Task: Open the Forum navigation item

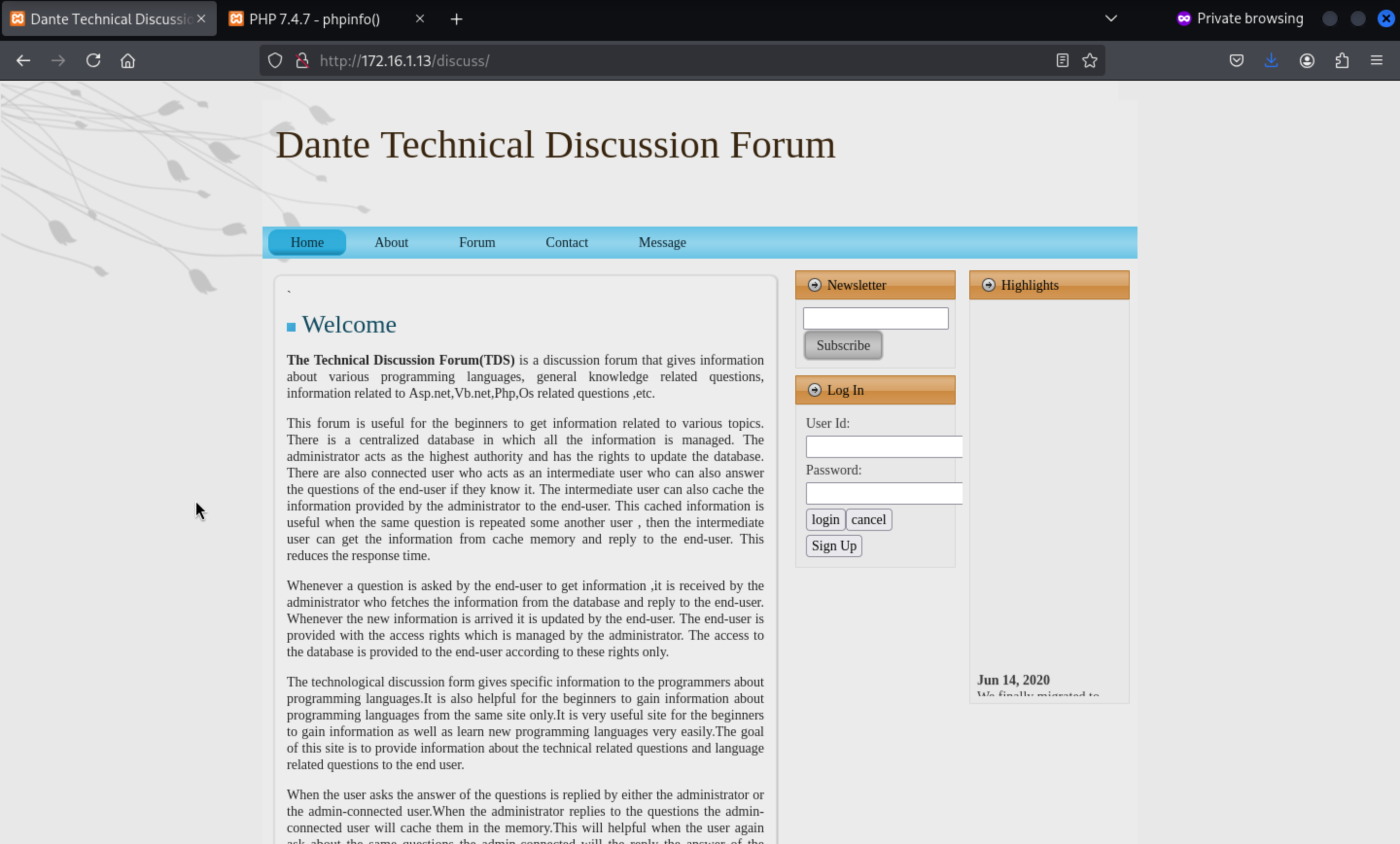Action: [477, 242]
